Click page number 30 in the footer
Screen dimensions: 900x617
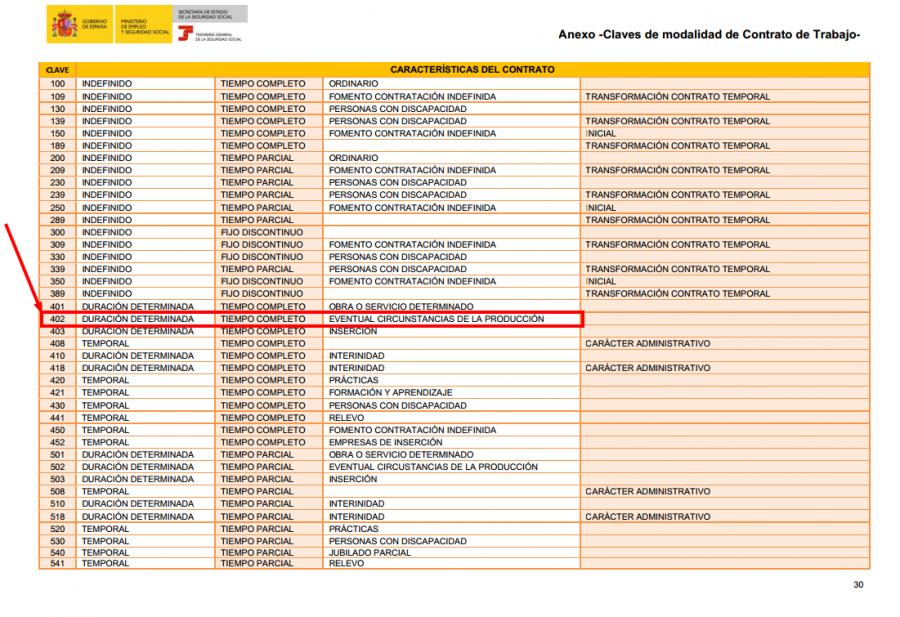pos(857,584)
